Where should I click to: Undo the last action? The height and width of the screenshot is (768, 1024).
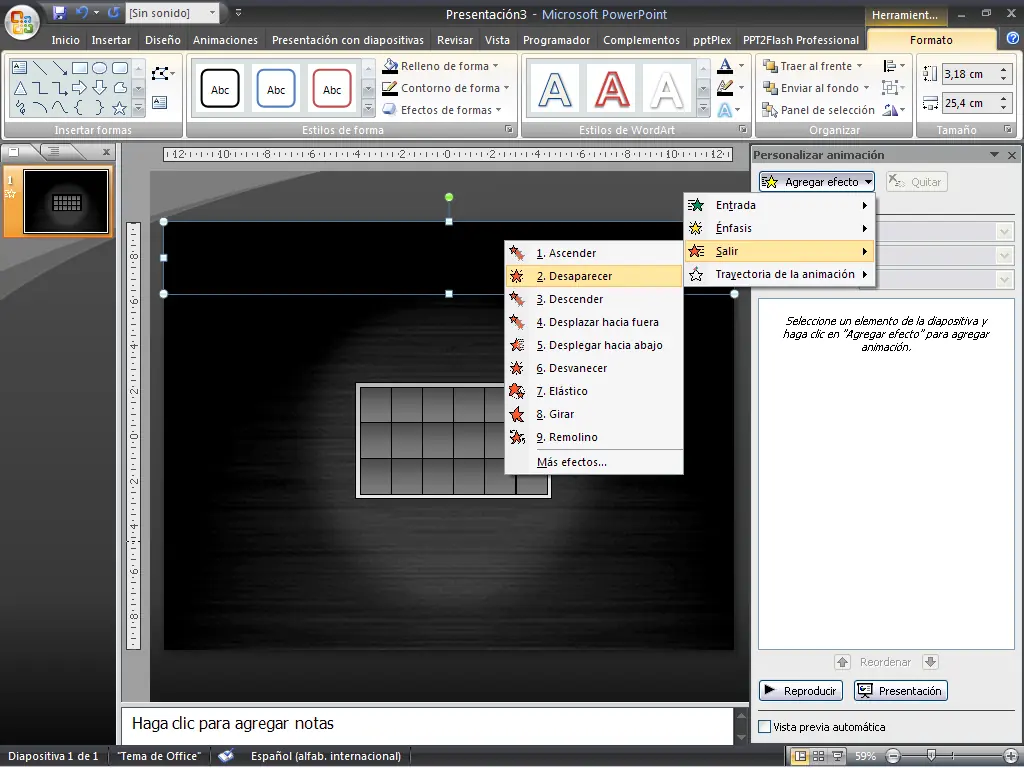(x=82, y=12)
